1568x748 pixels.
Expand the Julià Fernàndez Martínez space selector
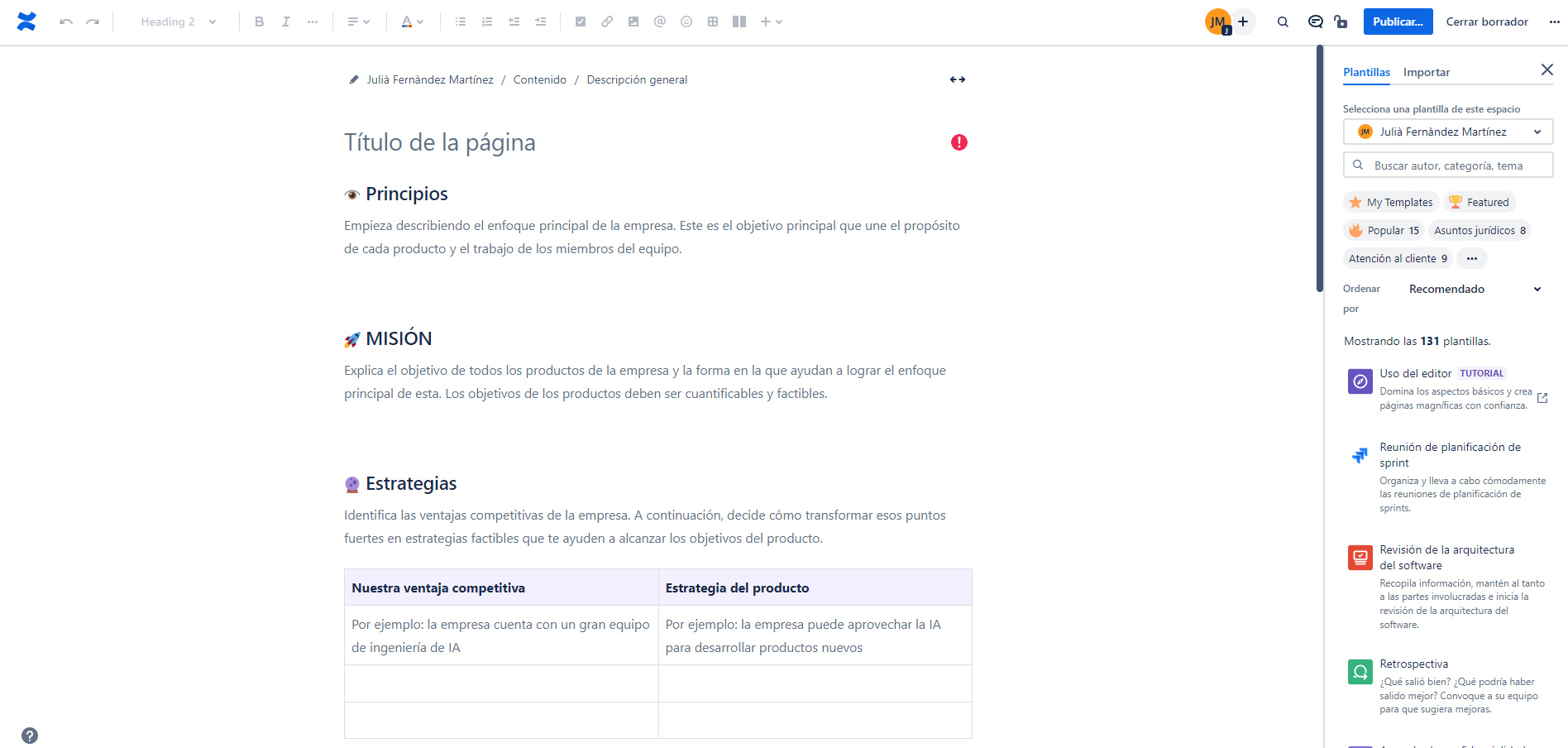1448,132
